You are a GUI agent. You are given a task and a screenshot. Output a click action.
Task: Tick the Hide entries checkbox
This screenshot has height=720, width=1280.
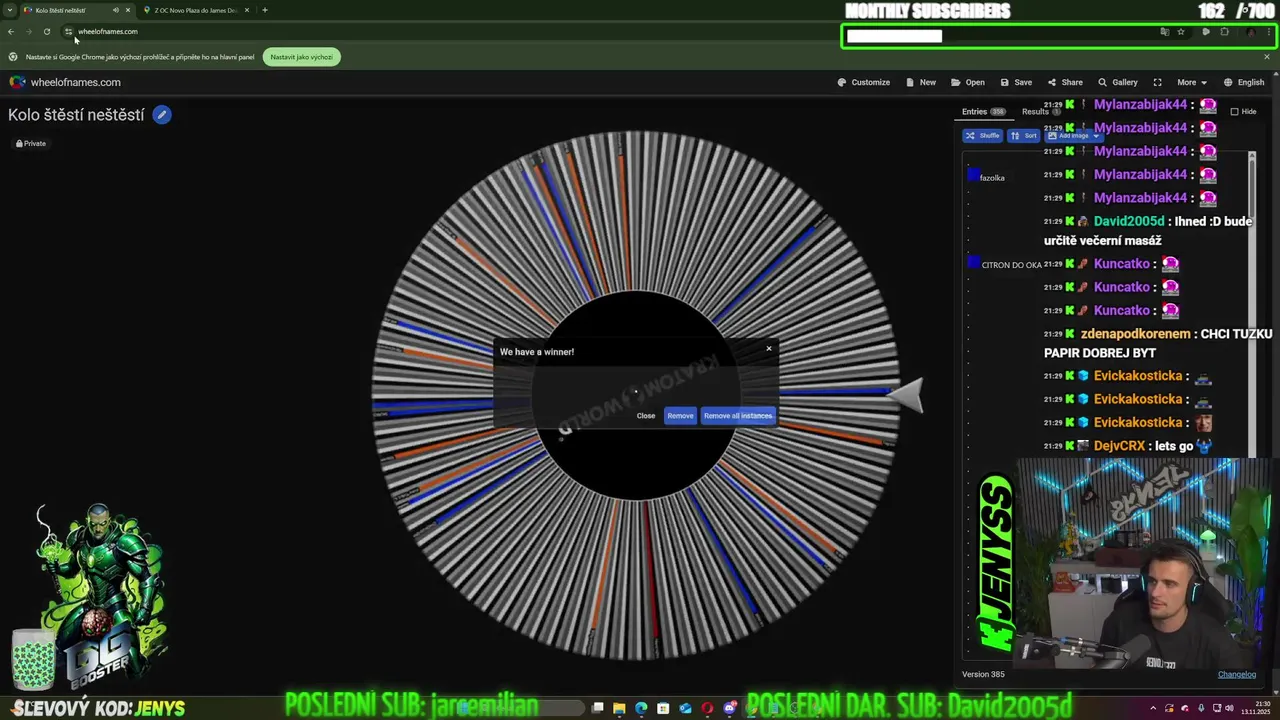coord(1234,111)
